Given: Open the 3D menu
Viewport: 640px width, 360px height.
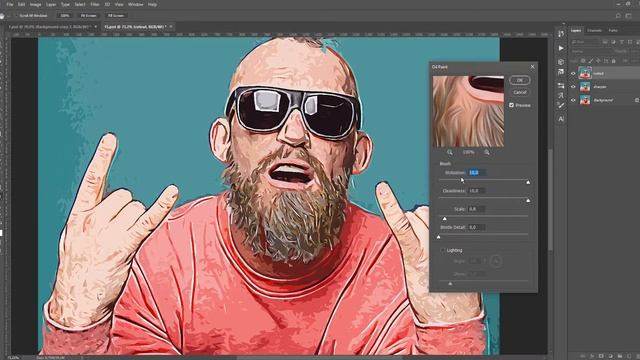Looking at the screenshot, I should (107, 4).
